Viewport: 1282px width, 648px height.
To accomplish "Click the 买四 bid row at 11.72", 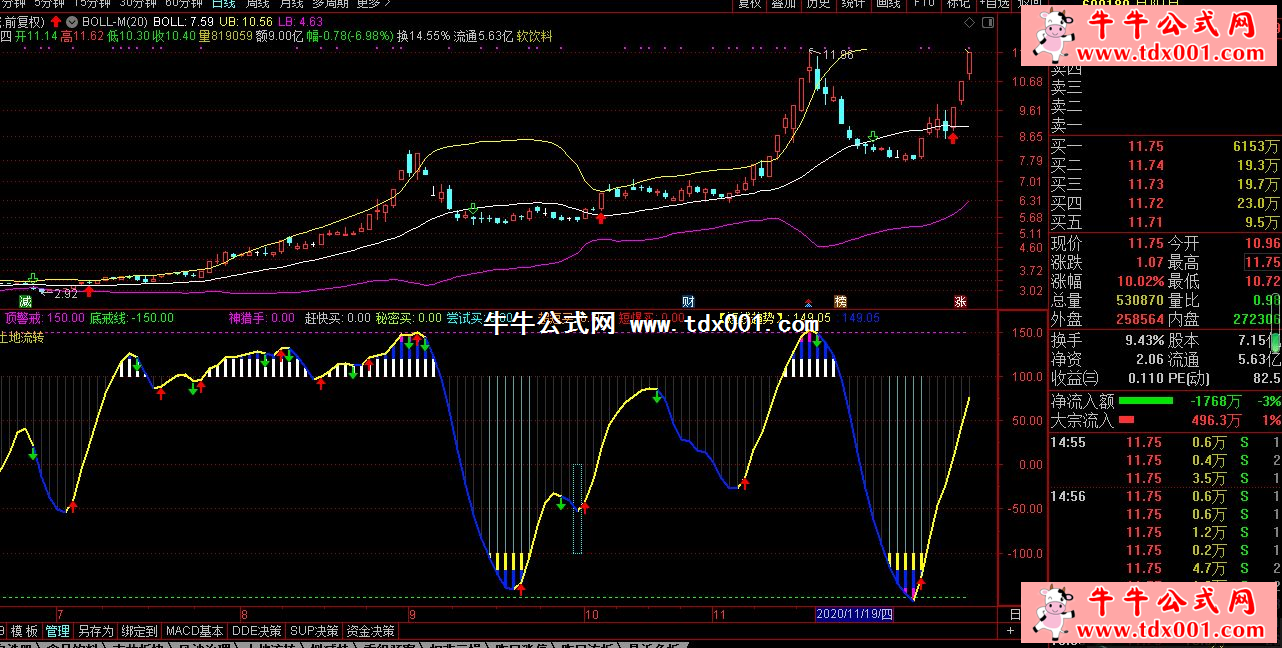I will [1165, 203].
